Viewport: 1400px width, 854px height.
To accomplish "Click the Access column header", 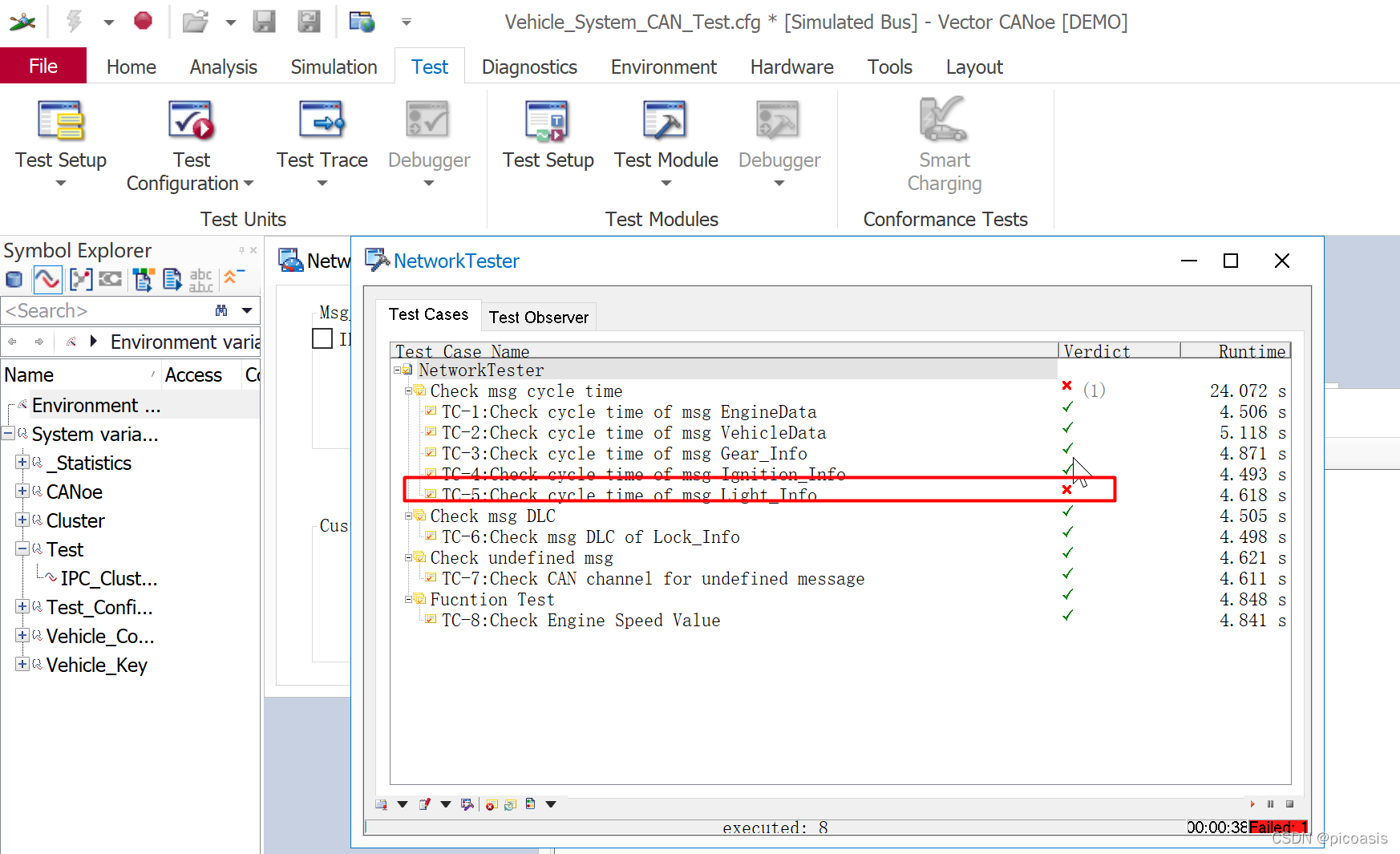I will coord(193,374).
